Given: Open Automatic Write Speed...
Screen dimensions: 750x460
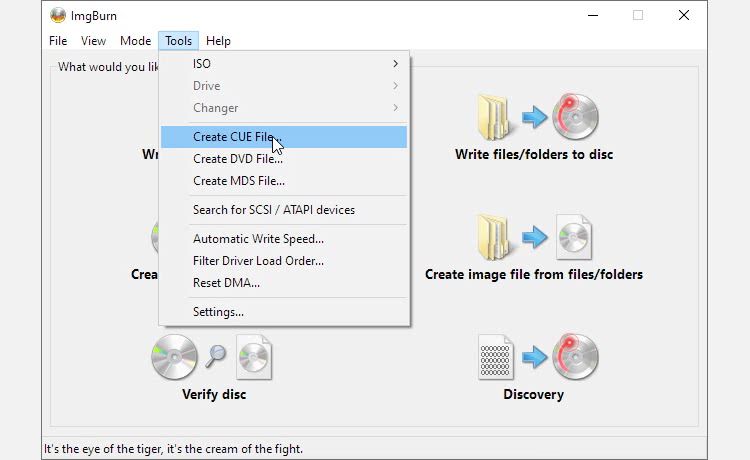Looking at the screenshot, I should point(284,239).
